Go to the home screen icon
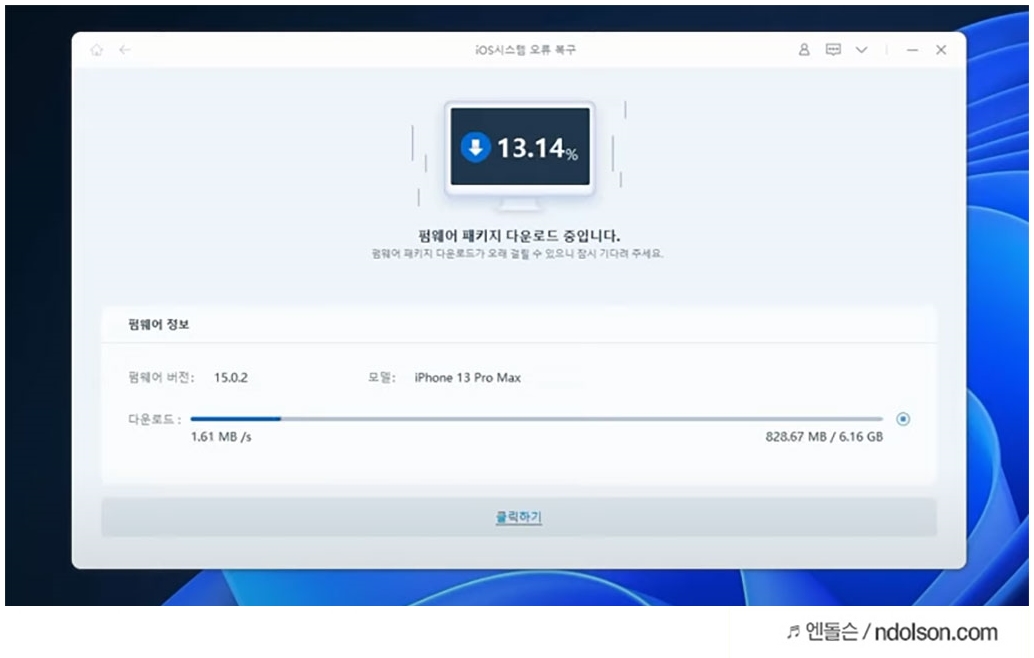 [97, 49]
